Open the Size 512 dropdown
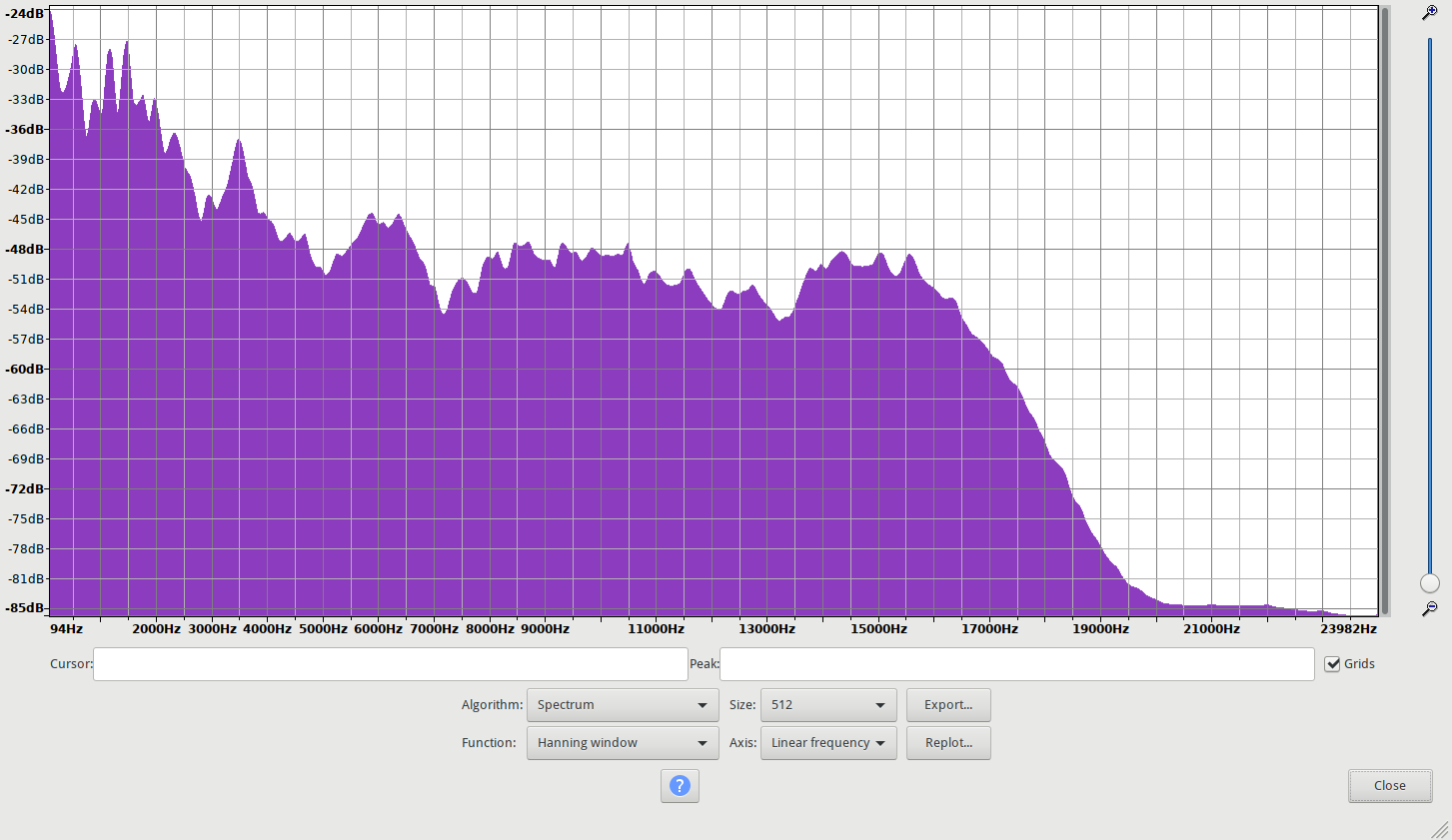The height and width of the screenshot is (840, 1452). 828,705
